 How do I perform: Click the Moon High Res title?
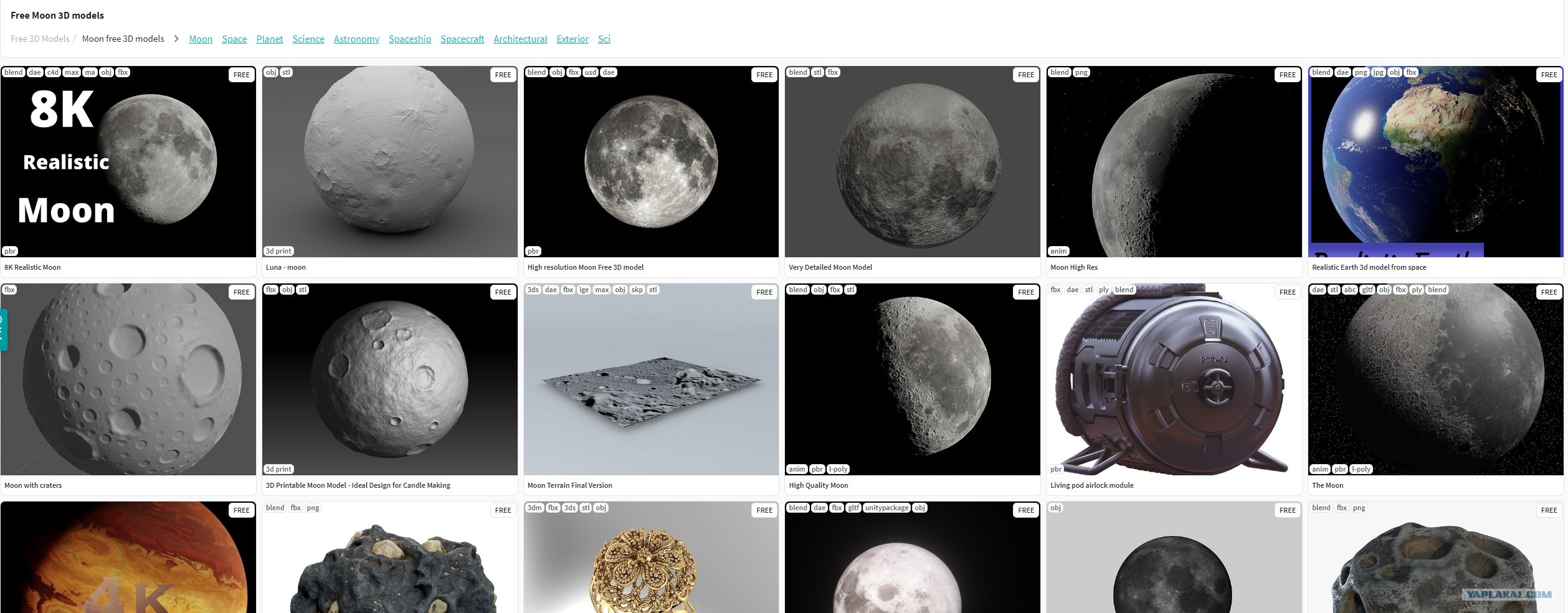tap(1074, 267)
